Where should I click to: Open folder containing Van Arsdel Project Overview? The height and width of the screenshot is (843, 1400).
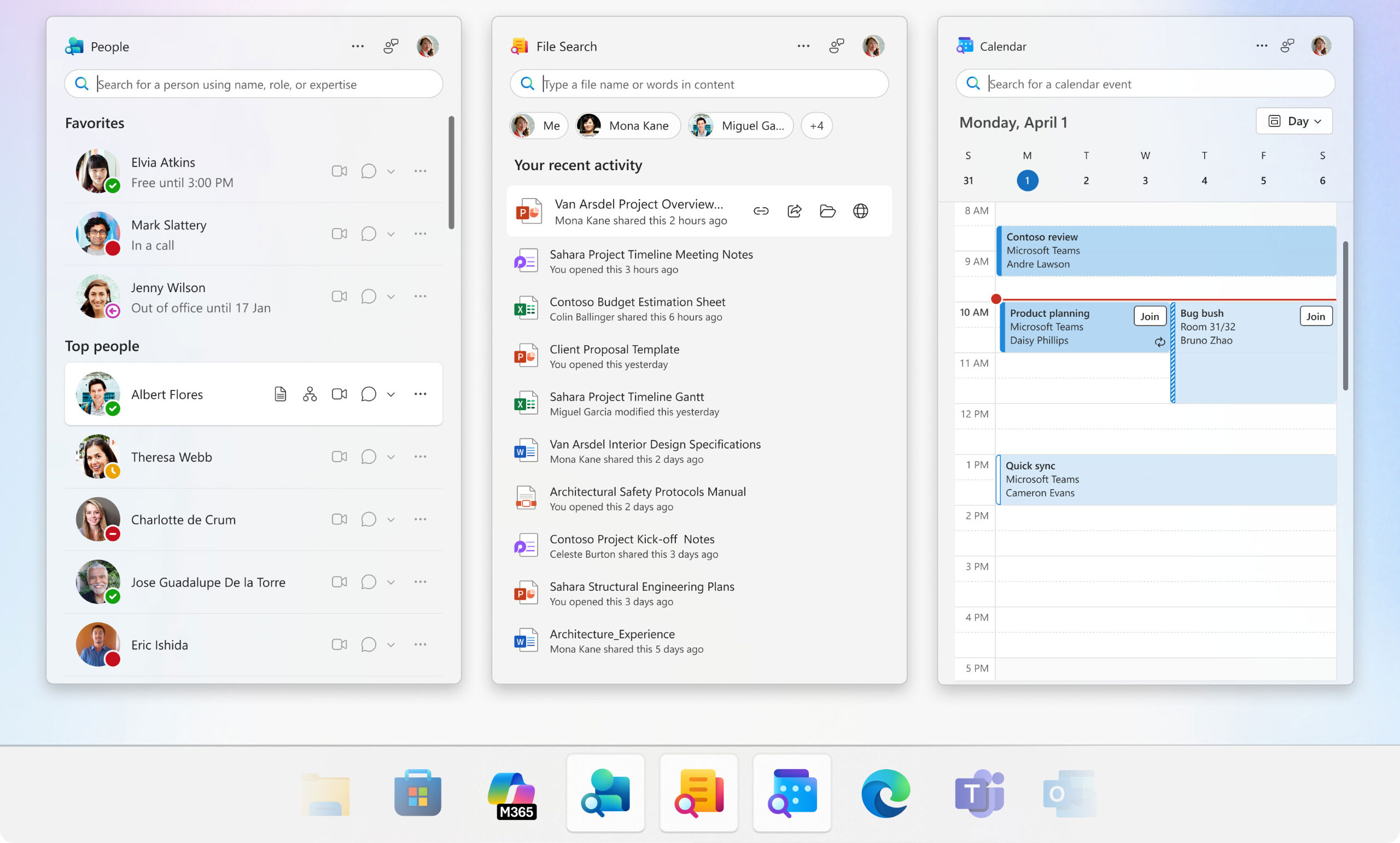coord(827,211)
